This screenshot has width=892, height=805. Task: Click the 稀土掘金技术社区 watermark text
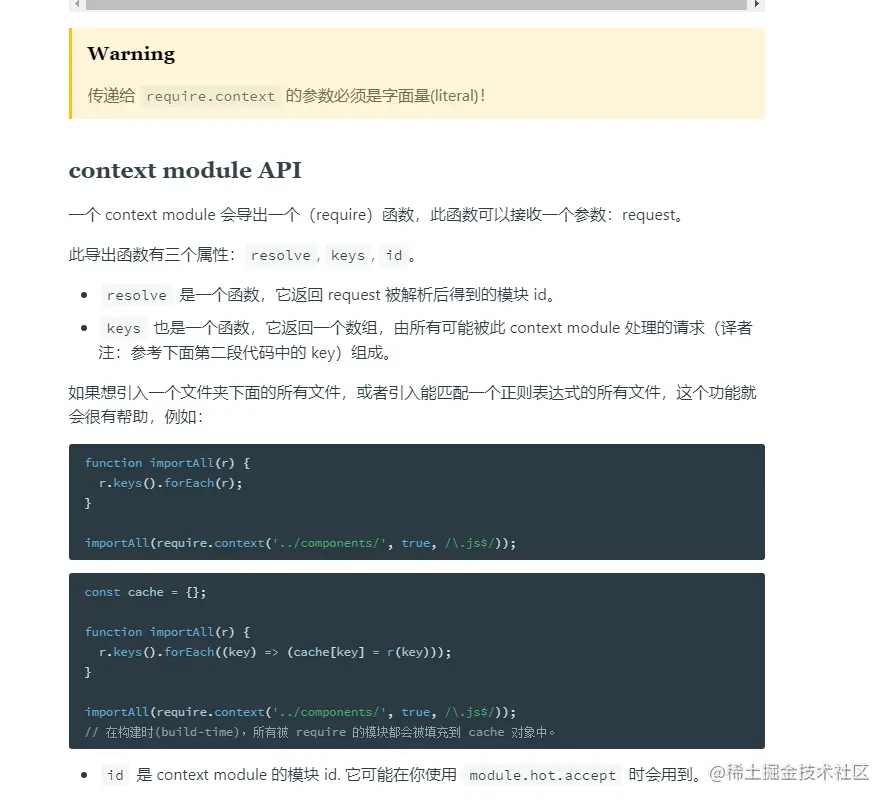[790, 772]
